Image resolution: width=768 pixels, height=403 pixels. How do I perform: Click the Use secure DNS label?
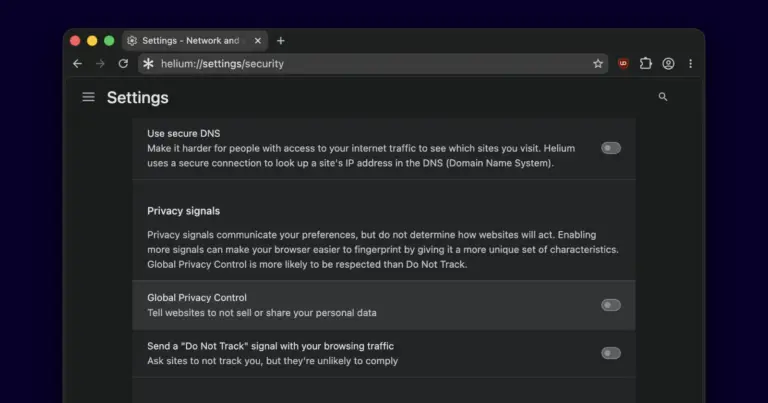tap(183, 133)
